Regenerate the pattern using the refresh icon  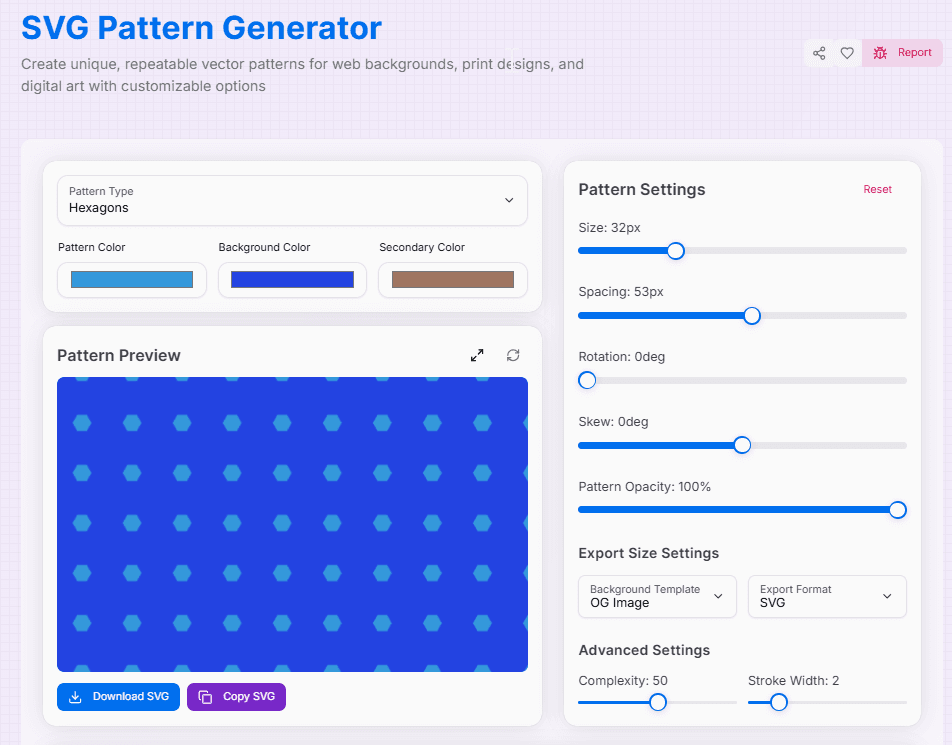pos(513,355)
